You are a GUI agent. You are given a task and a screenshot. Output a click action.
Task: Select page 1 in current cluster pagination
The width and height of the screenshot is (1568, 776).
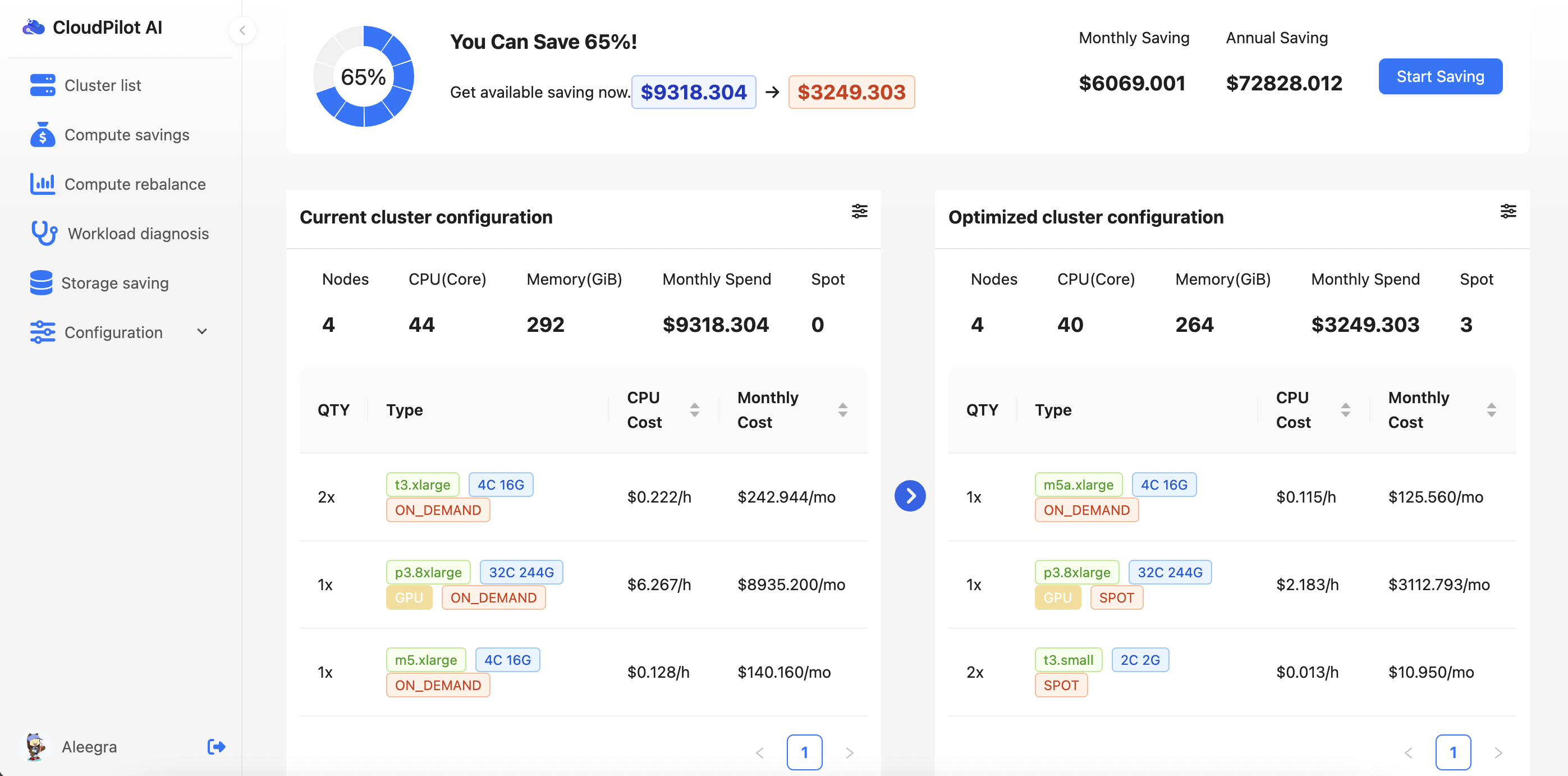coord(804,753)
